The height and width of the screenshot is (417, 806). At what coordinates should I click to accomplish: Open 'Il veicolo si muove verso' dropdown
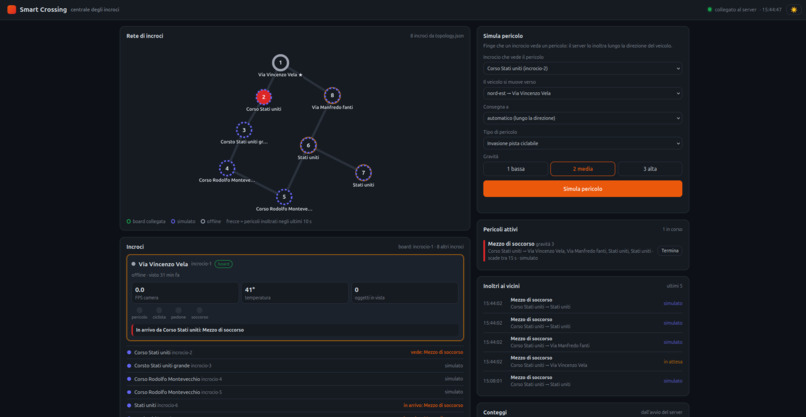click(582, 93)
